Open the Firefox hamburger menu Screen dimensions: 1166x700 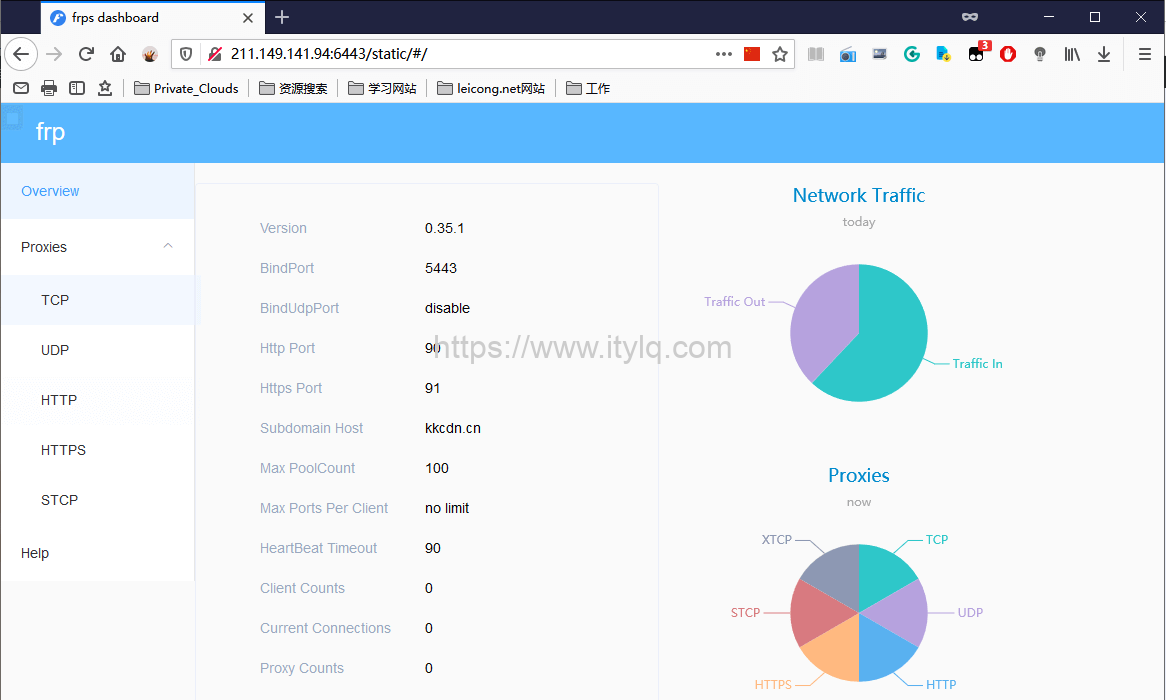pyautogui.click(x=1145, y=54)
